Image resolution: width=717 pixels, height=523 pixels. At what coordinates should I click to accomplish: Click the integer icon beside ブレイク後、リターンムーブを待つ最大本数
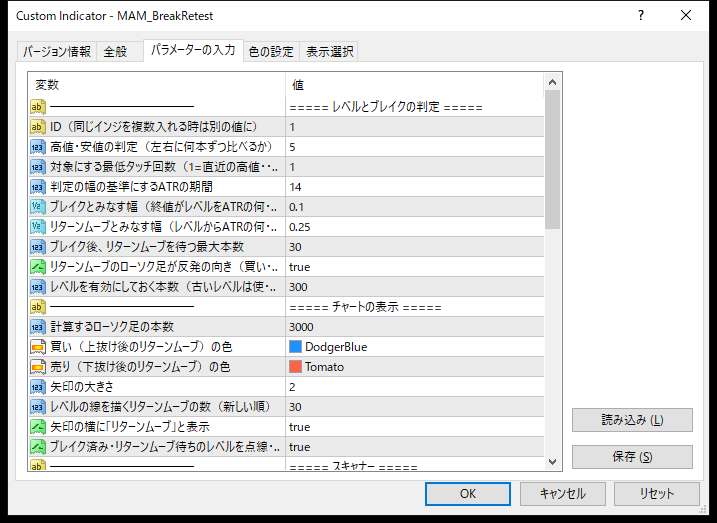[x=38, y=247]
